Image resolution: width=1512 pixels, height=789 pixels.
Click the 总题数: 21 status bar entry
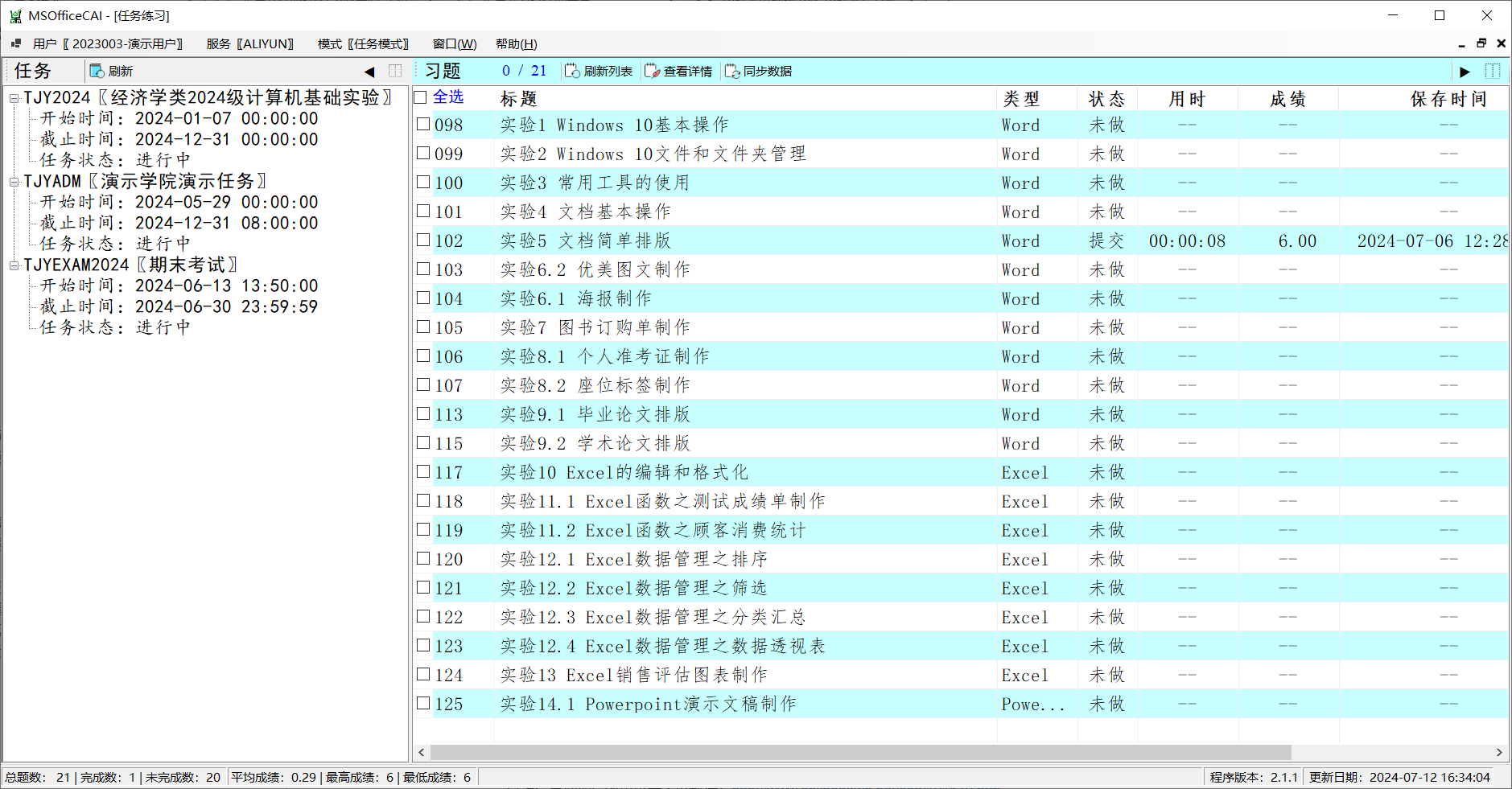coord(38,777)
